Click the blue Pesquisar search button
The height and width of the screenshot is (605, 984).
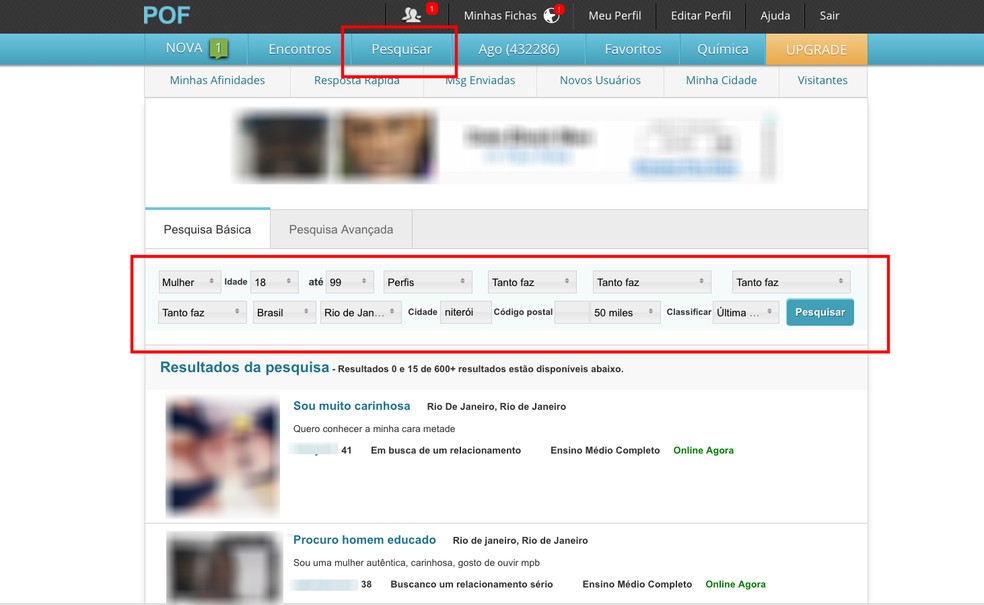pos(820,312)
